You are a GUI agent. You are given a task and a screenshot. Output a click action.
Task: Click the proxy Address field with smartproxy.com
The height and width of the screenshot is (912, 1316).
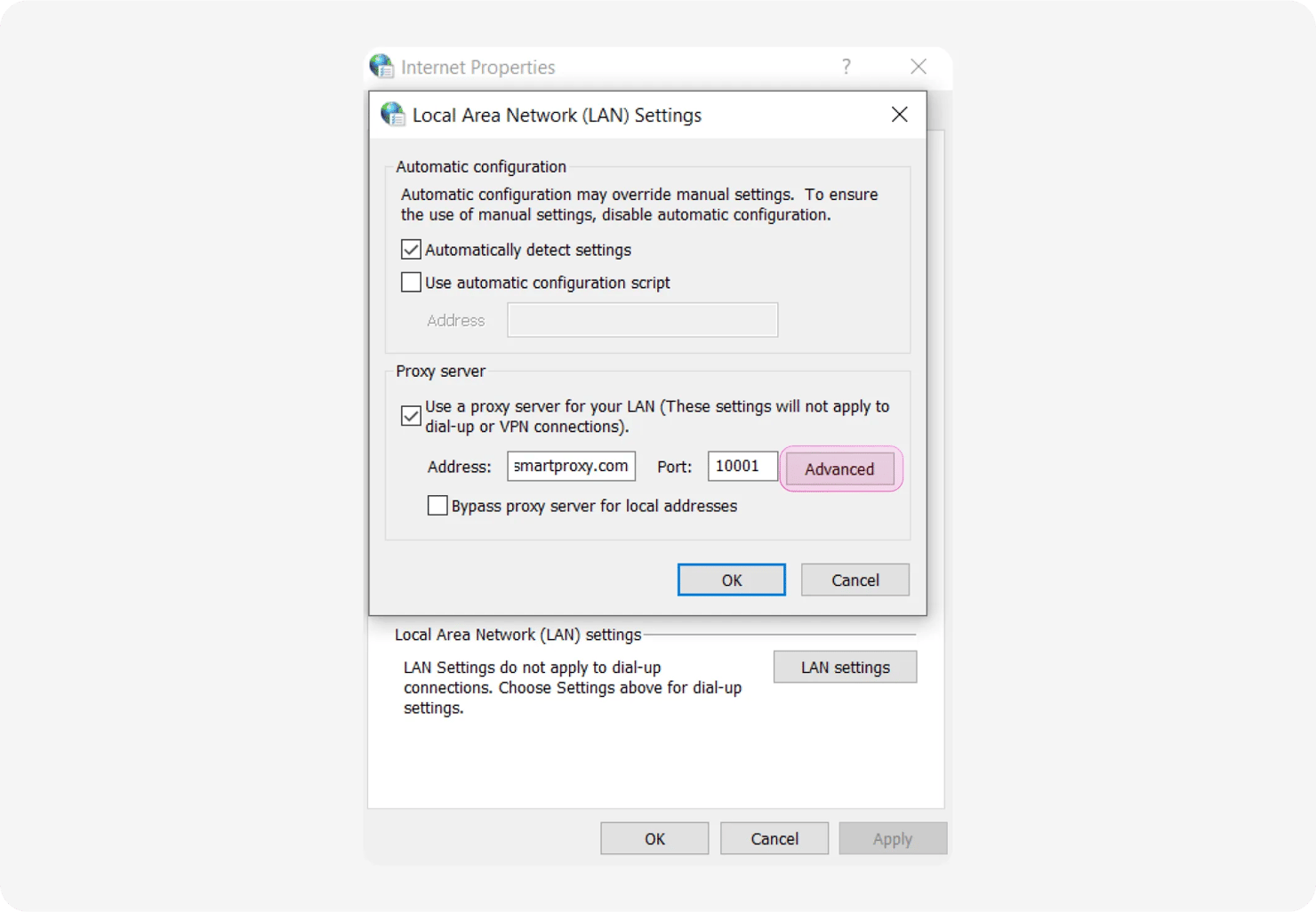(571, 466)
